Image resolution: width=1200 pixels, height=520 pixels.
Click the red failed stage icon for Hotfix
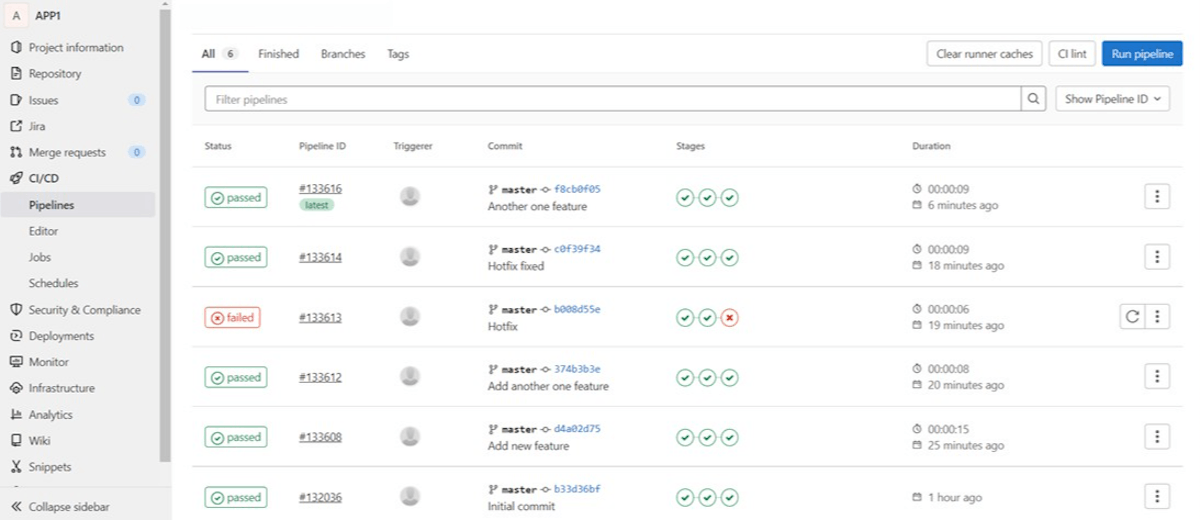click(x=730, y=318)
